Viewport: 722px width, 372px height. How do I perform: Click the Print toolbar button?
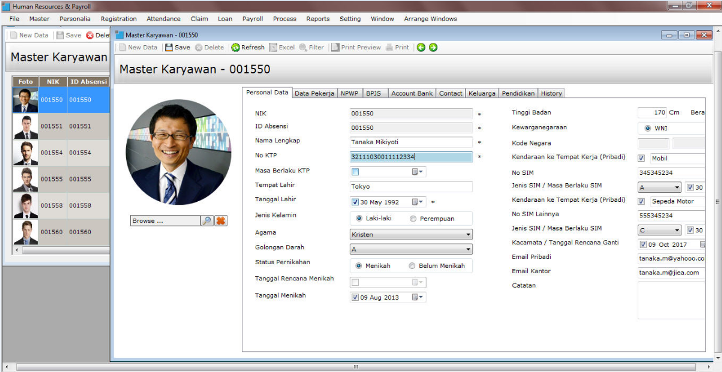[397, 47]
